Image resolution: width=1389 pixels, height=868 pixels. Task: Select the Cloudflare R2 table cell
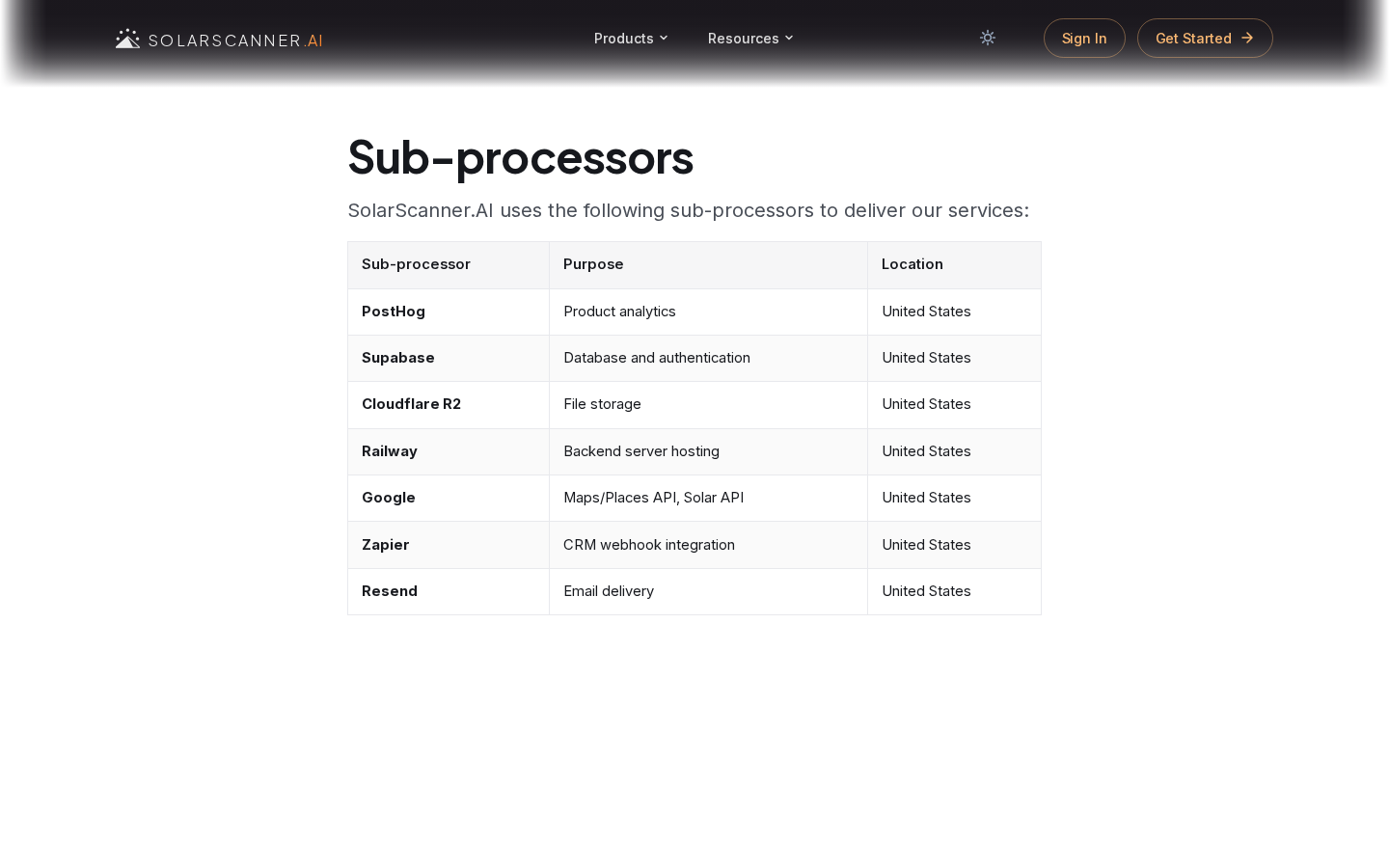pos(449,405)
